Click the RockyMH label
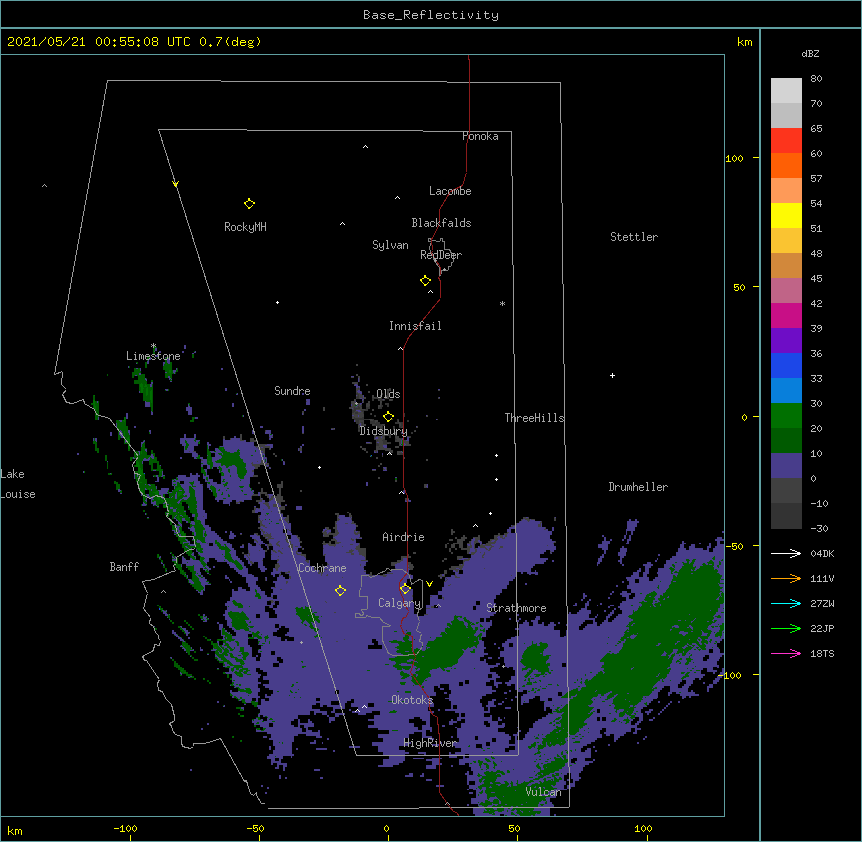The width and height of the screenshot is (862, 842). click(x=245, y=227)
